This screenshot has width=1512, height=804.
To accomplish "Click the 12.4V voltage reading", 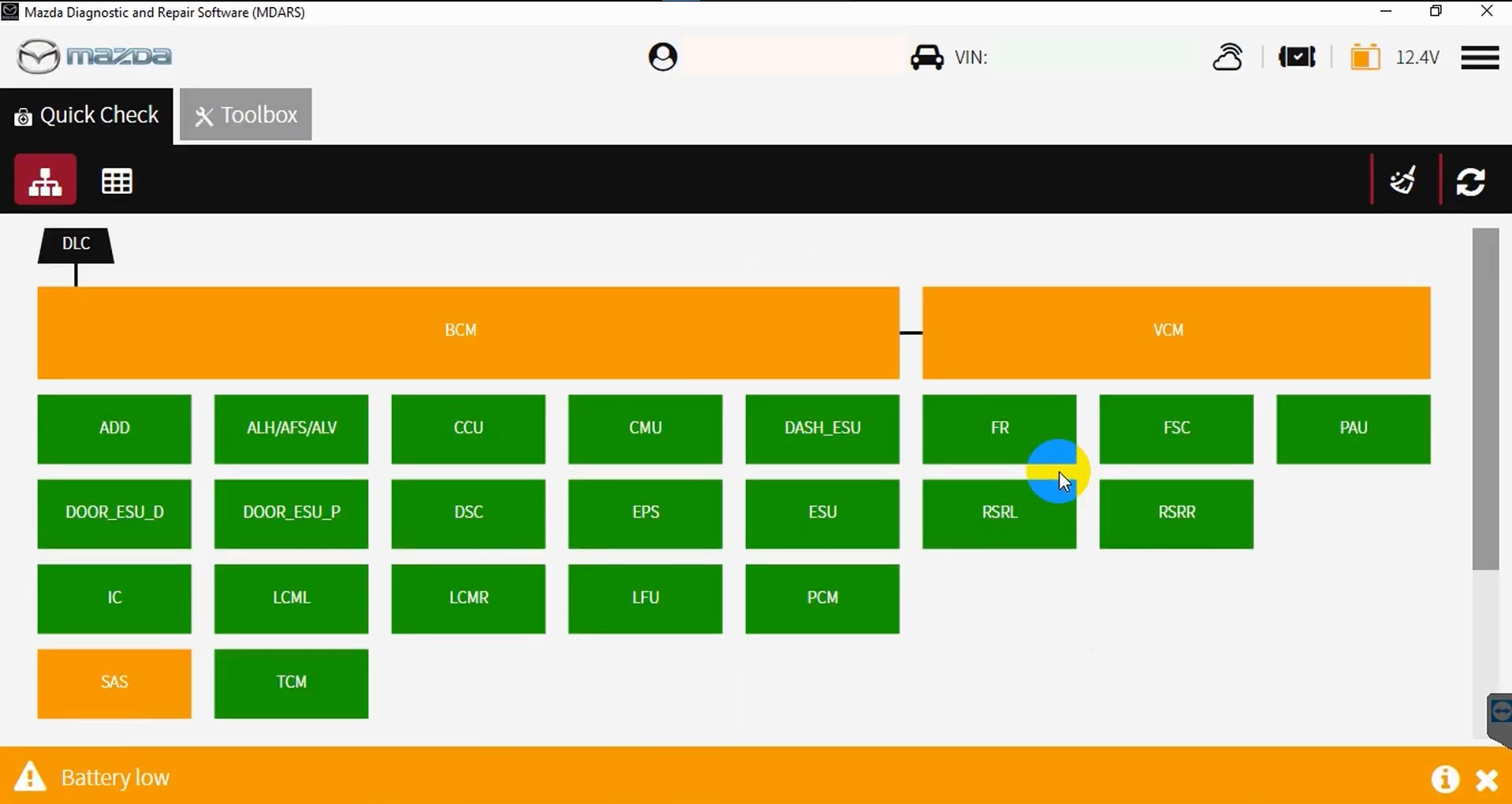I will (x=1417, y=58).
